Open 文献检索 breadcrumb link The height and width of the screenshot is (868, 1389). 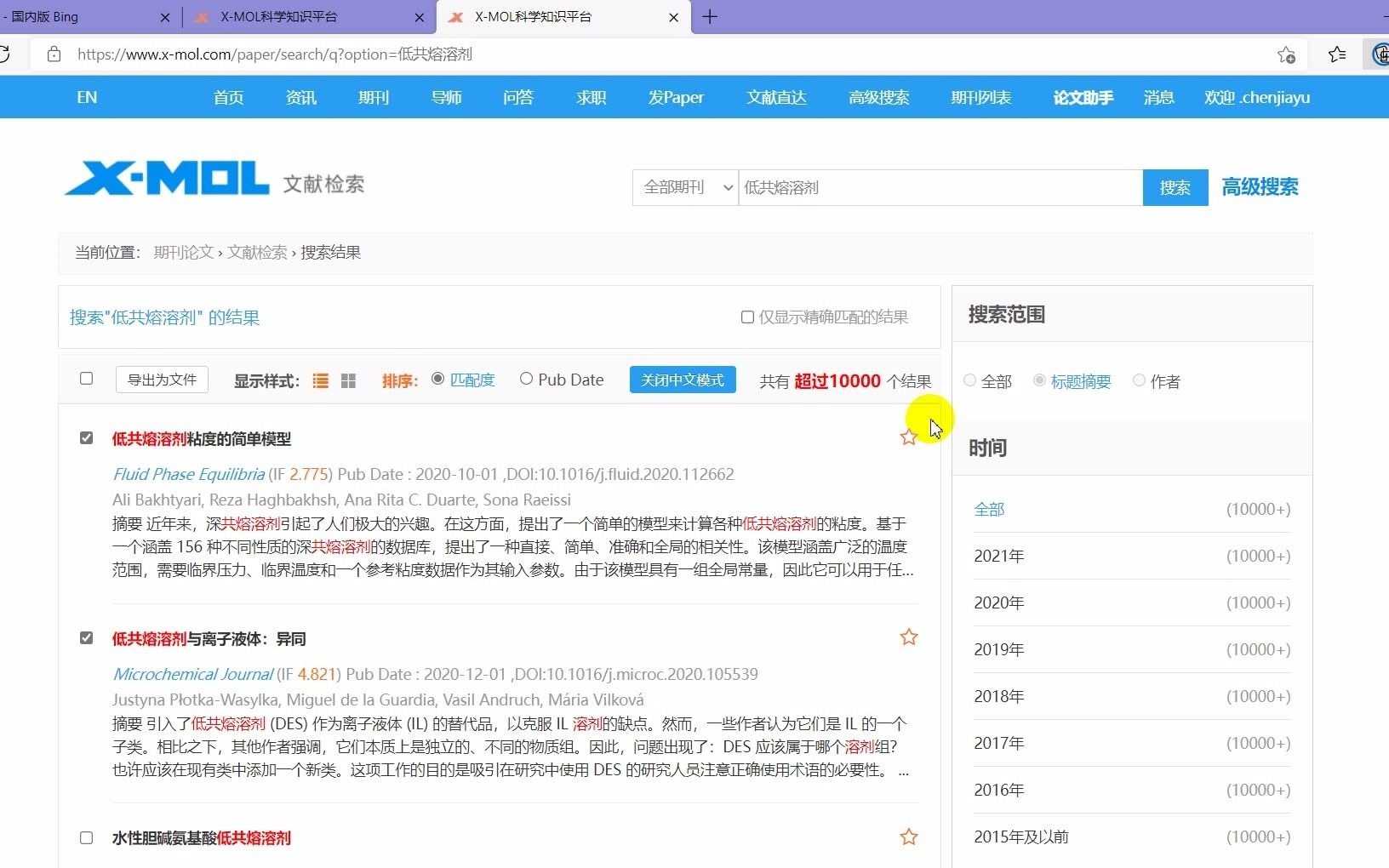click(257, 252)
